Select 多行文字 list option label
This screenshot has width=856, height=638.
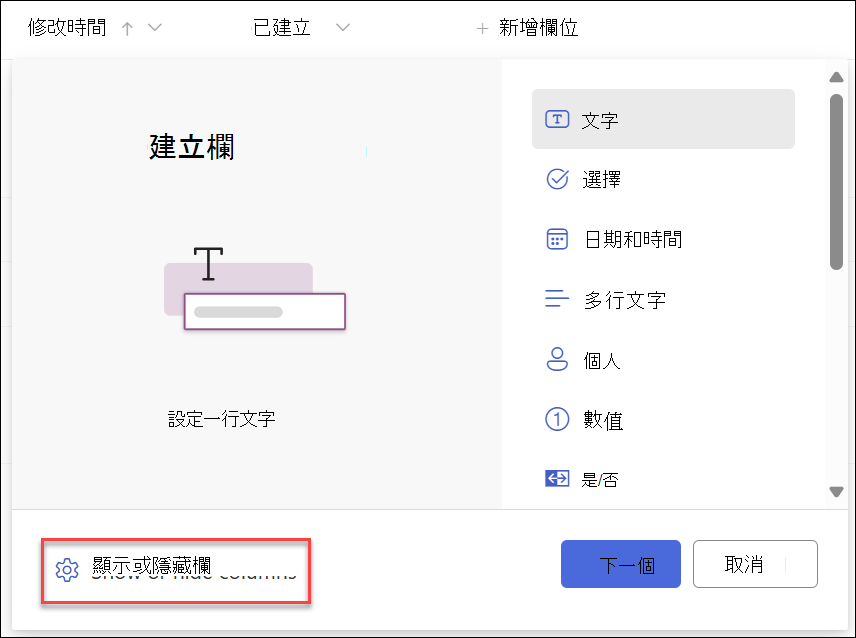[625, 300]
